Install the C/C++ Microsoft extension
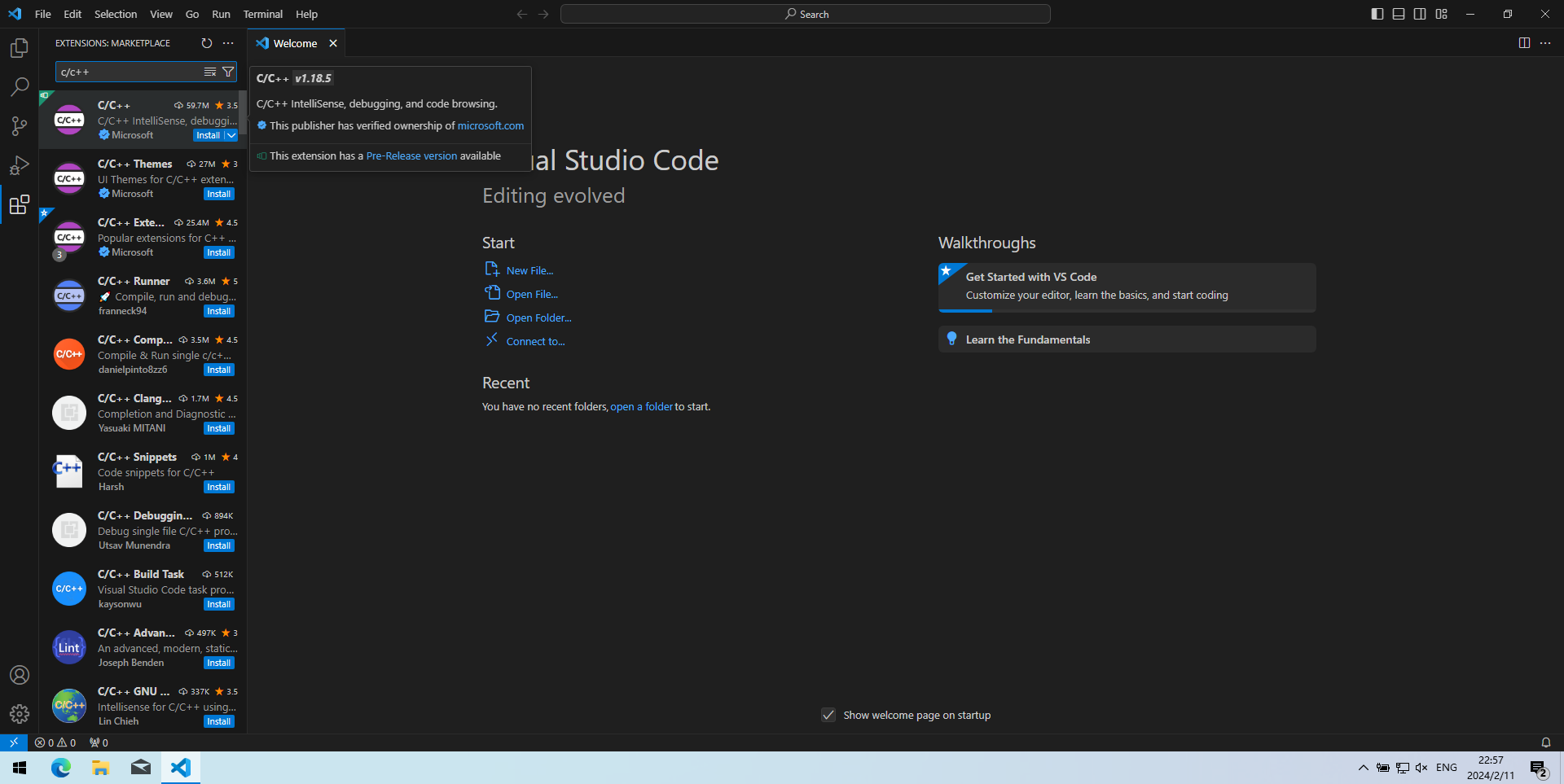 208,135
